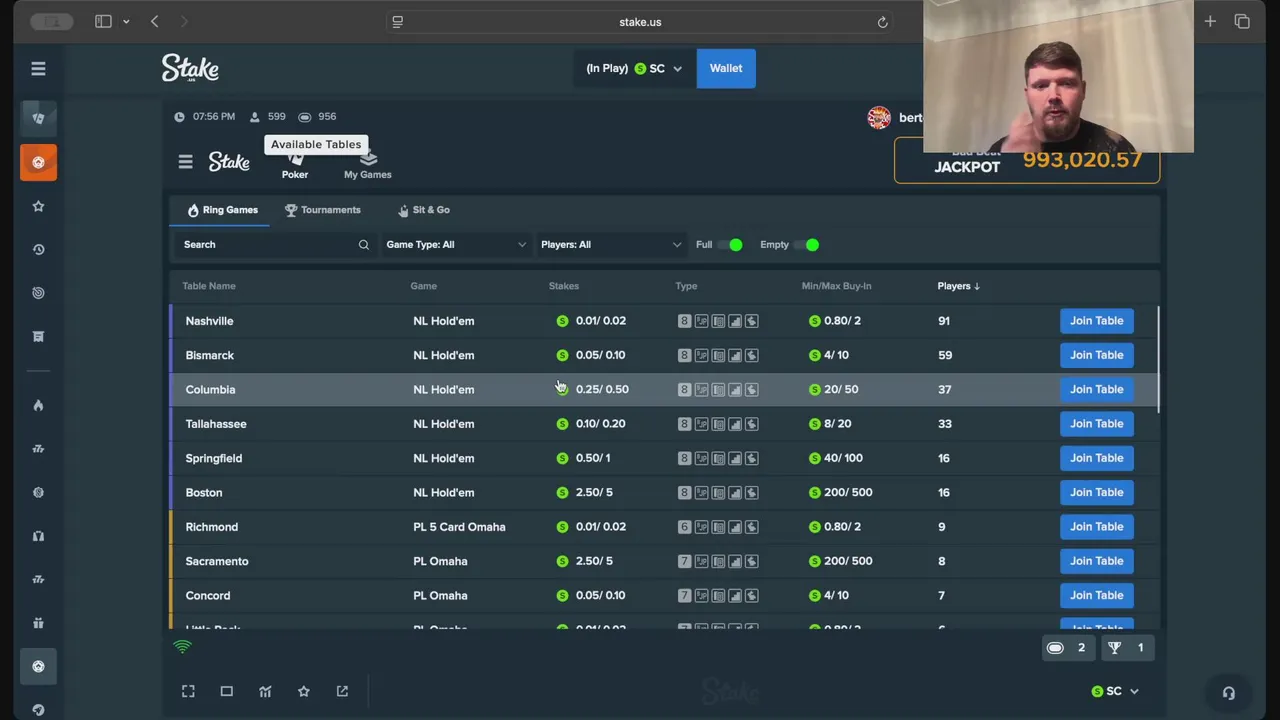Switch to the Ring Games tab

point(222,210)
